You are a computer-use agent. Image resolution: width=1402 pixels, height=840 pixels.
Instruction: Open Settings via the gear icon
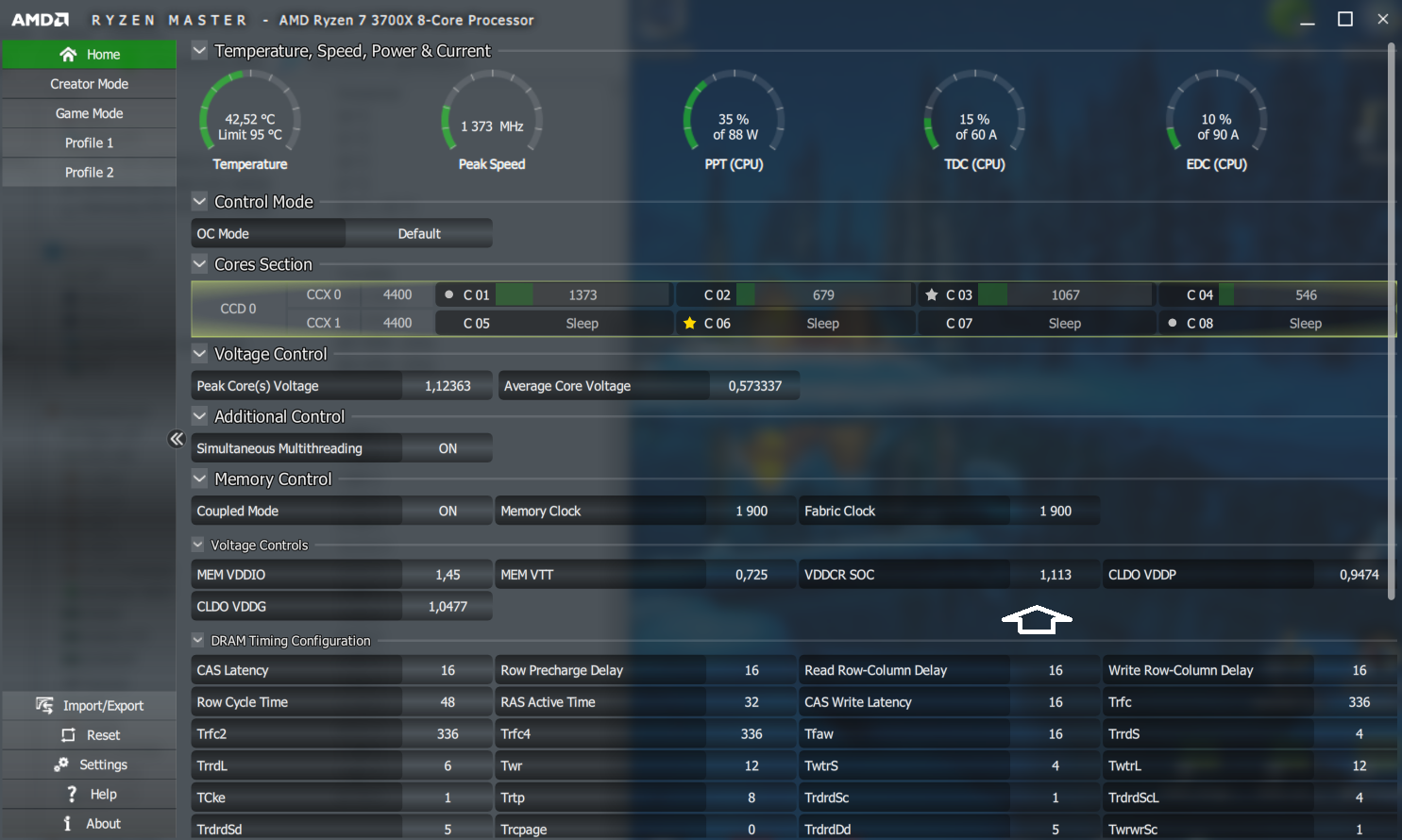pyautogui.click(x=61, y=764)
